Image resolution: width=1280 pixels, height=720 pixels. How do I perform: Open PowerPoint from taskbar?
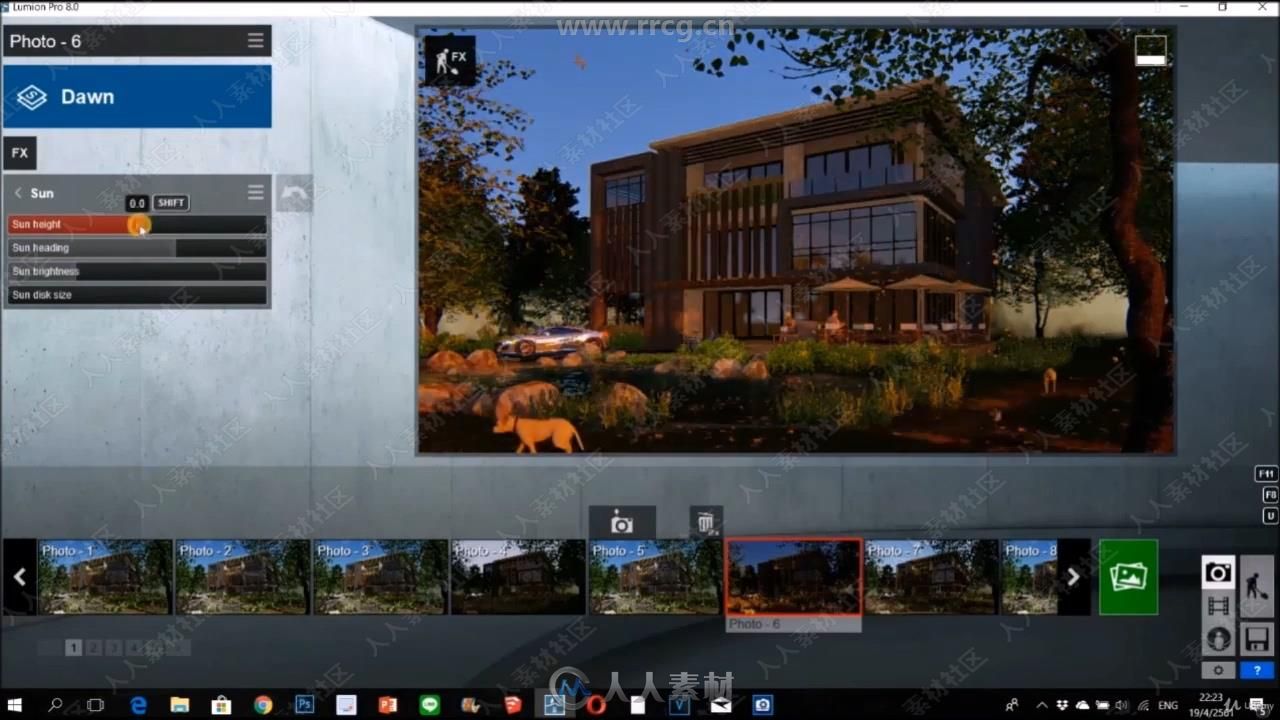point(388,705)
